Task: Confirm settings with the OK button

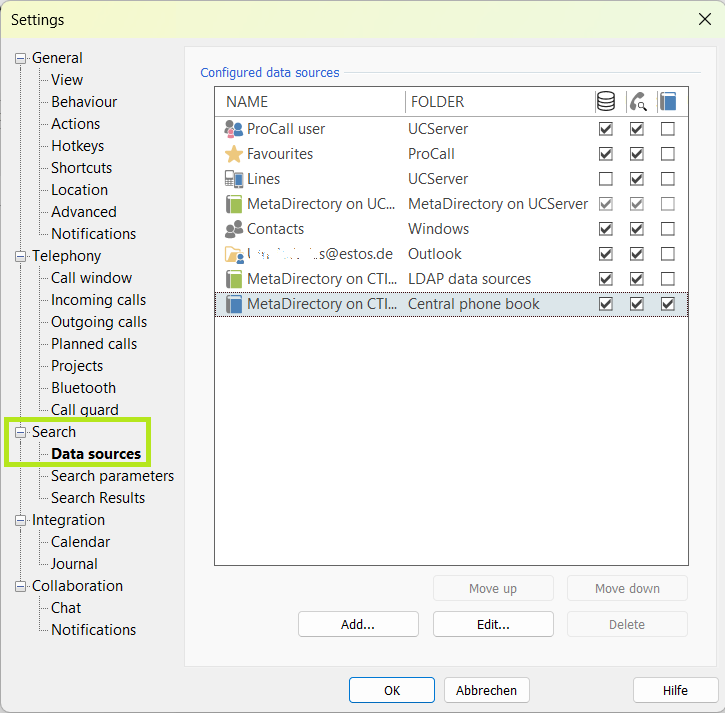Action: tap(391, 690)
